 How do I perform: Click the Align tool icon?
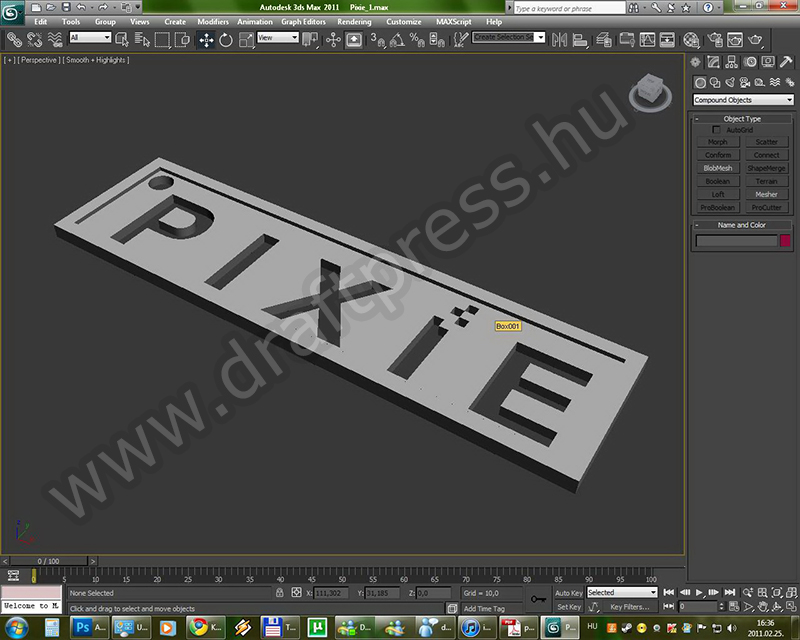point(580,40)
